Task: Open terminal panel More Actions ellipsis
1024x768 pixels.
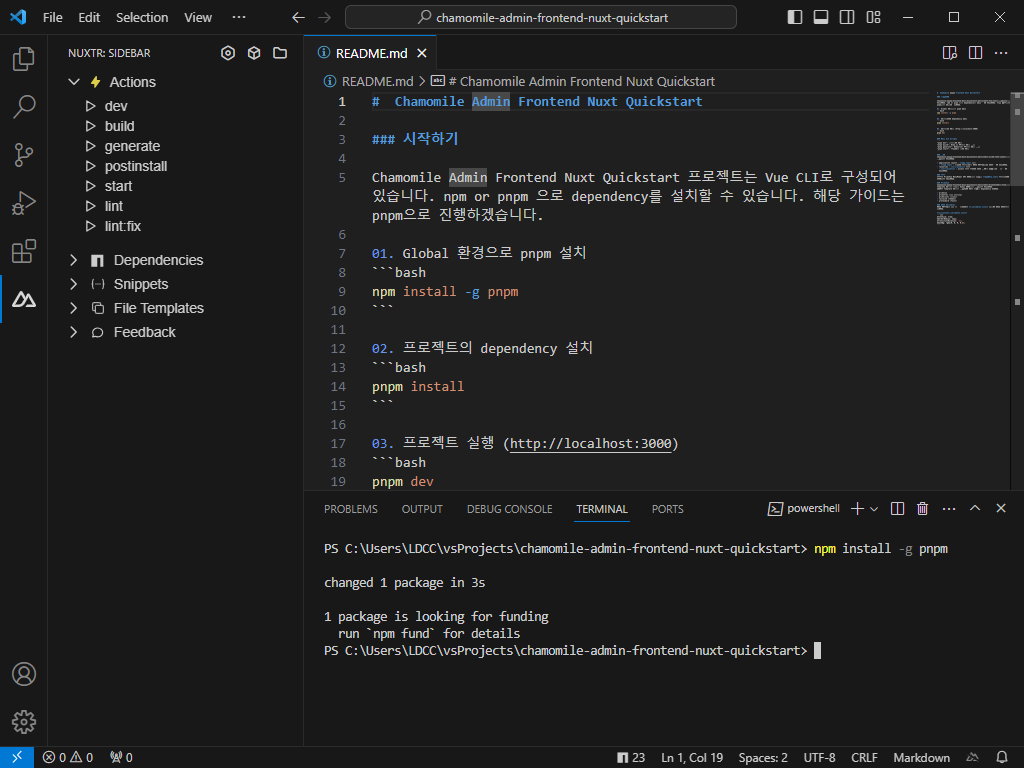Action: pyautogui.click(x=949, y=509)
